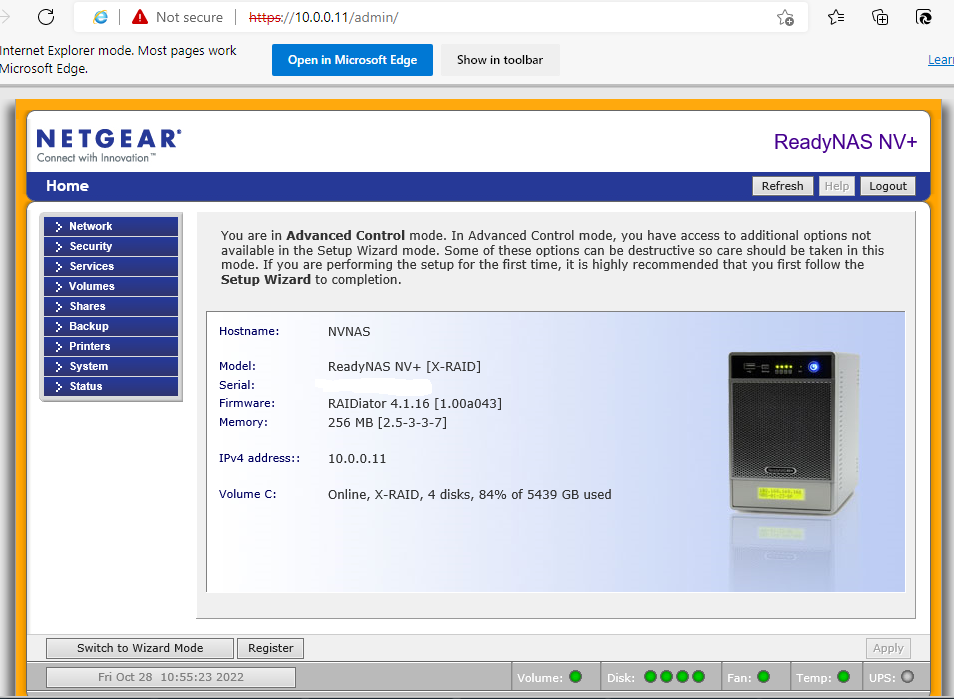
Task: Open the System menu item
Action: click(110, 367)
